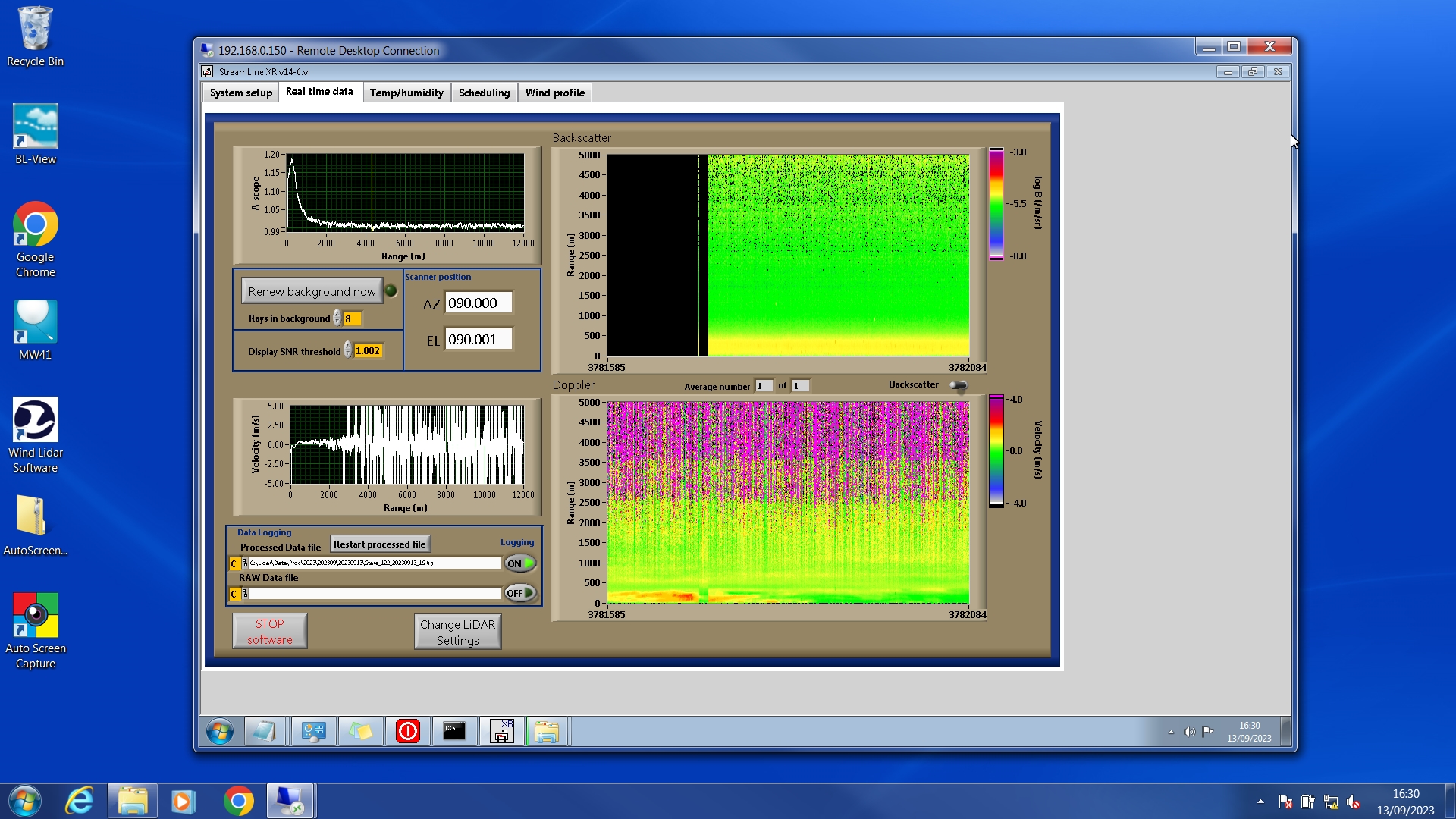Open command prompt in the remote taskbar
This screenshot has width=1456, height=819.
point(454,732)
